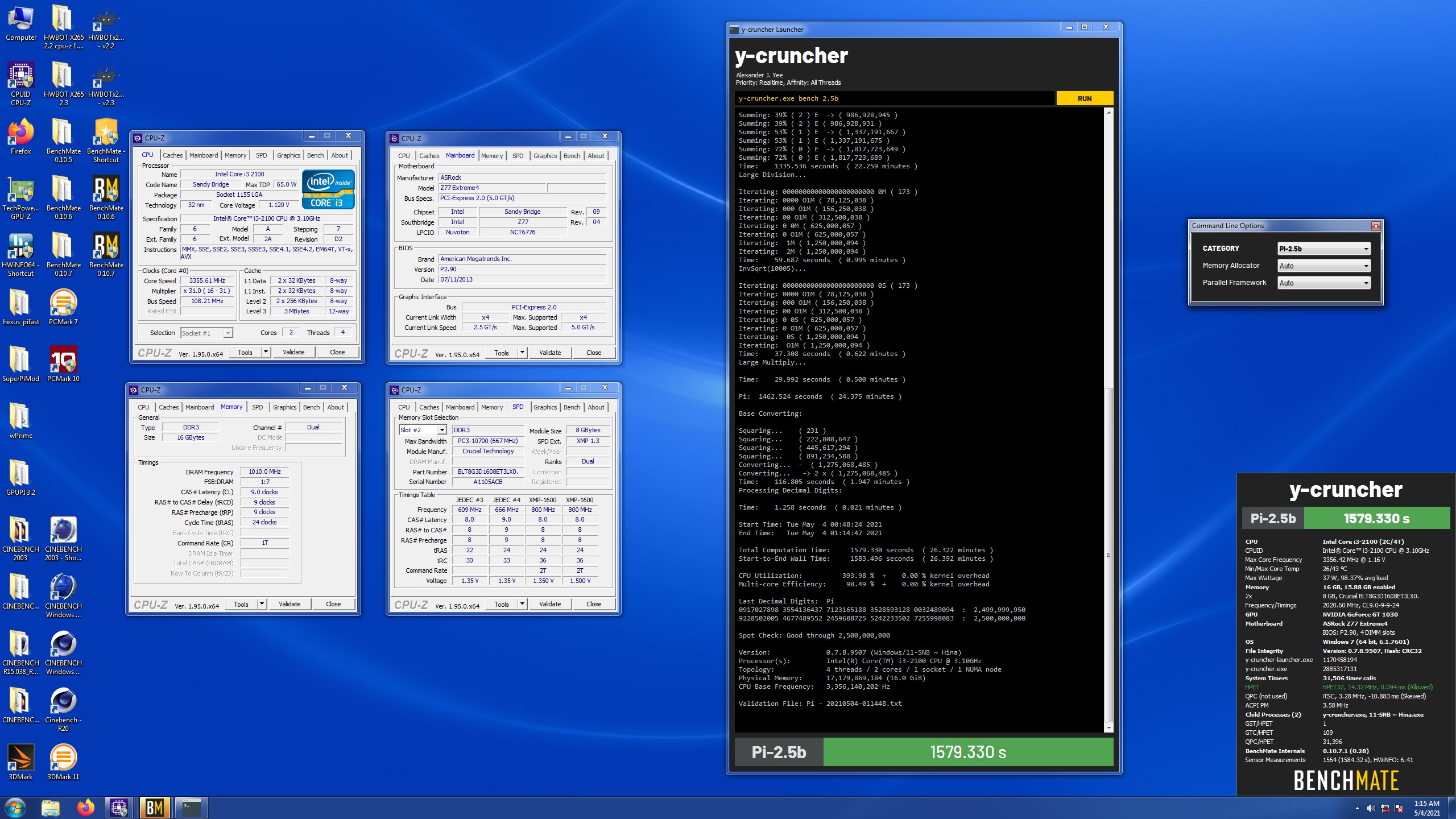Click the green 1579.330 s result bar

coord(968,752)
